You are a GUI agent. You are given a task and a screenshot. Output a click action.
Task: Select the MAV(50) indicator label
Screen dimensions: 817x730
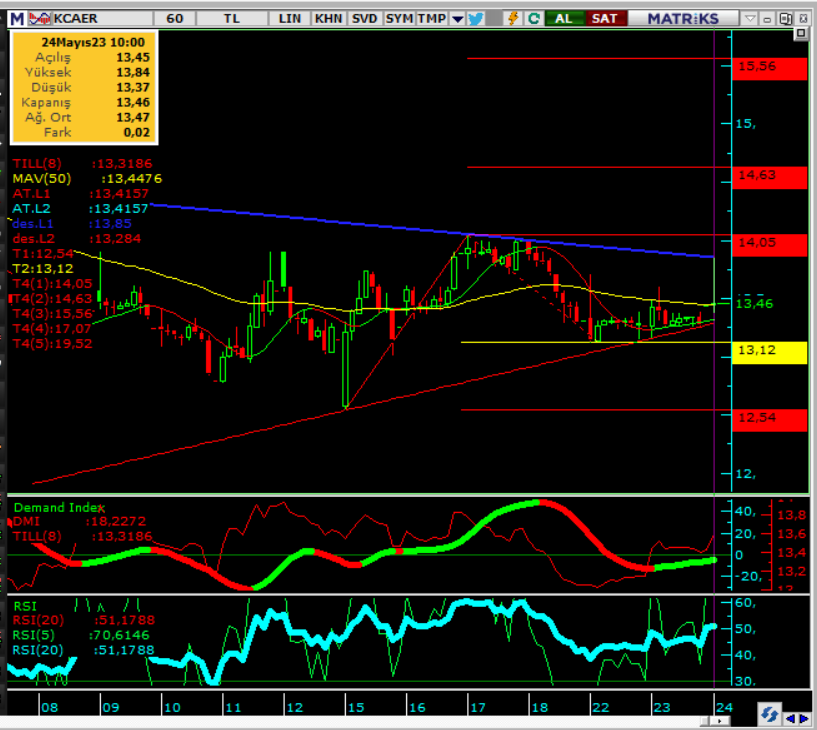coord(87,179)
